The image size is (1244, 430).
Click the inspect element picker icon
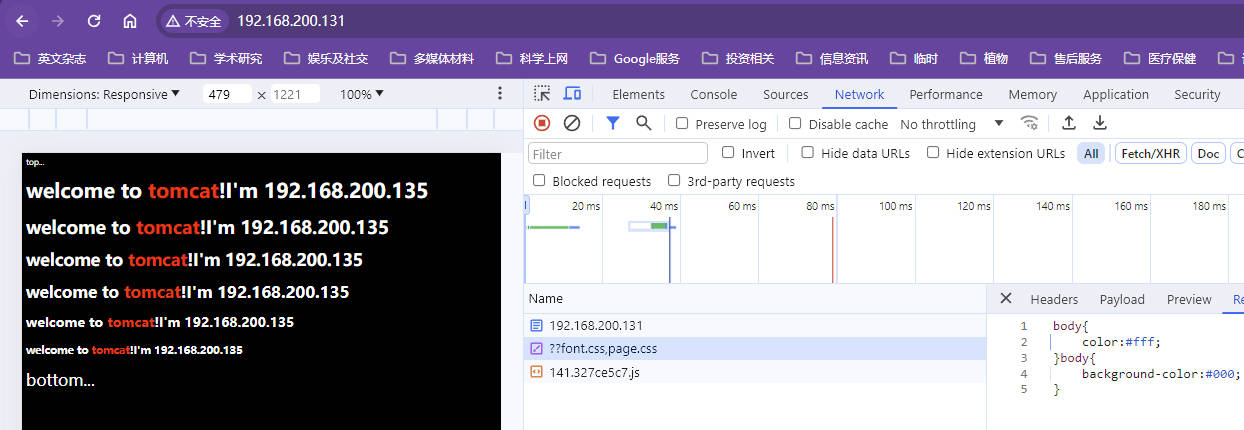(x=542, y=94)
